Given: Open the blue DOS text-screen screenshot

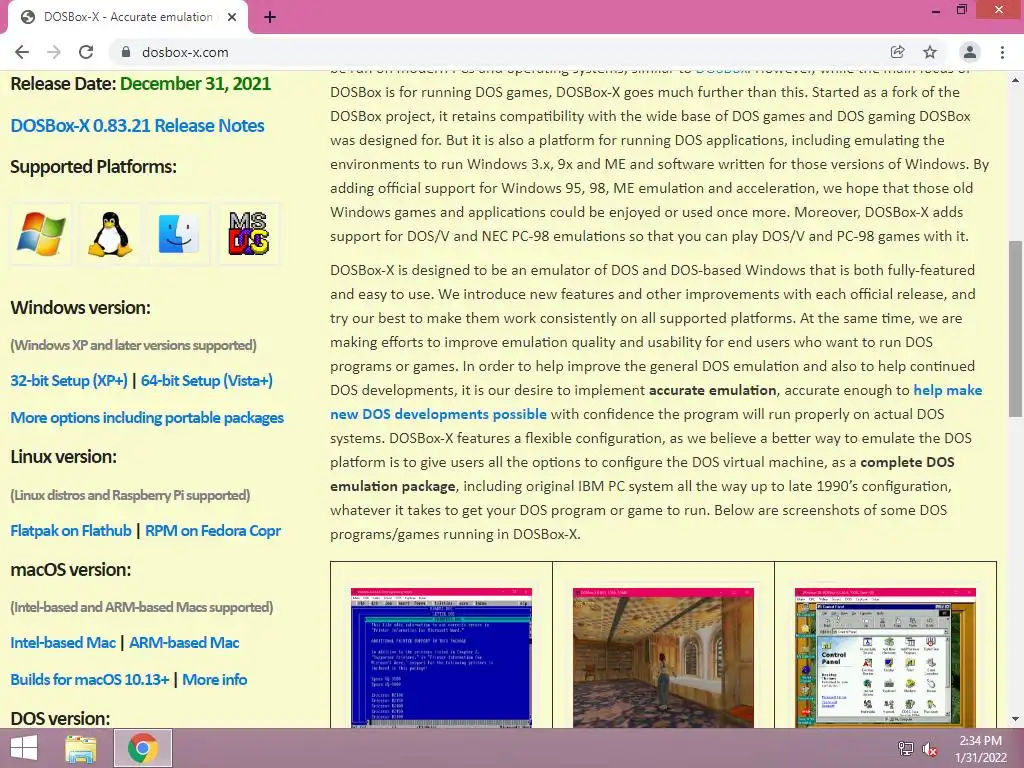Looking at the screenshot, I should pos(441,658).
